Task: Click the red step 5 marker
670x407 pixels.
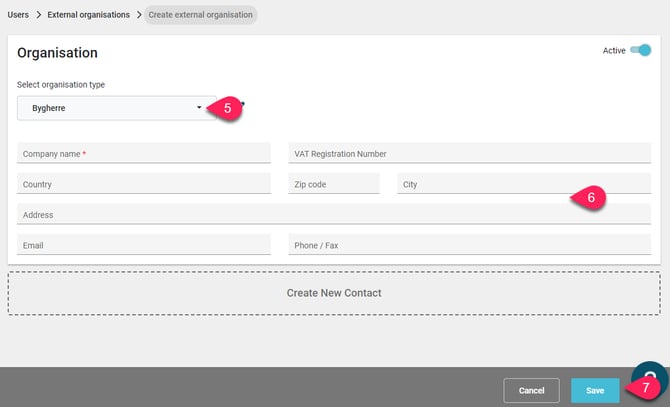Action: [228, 108]
